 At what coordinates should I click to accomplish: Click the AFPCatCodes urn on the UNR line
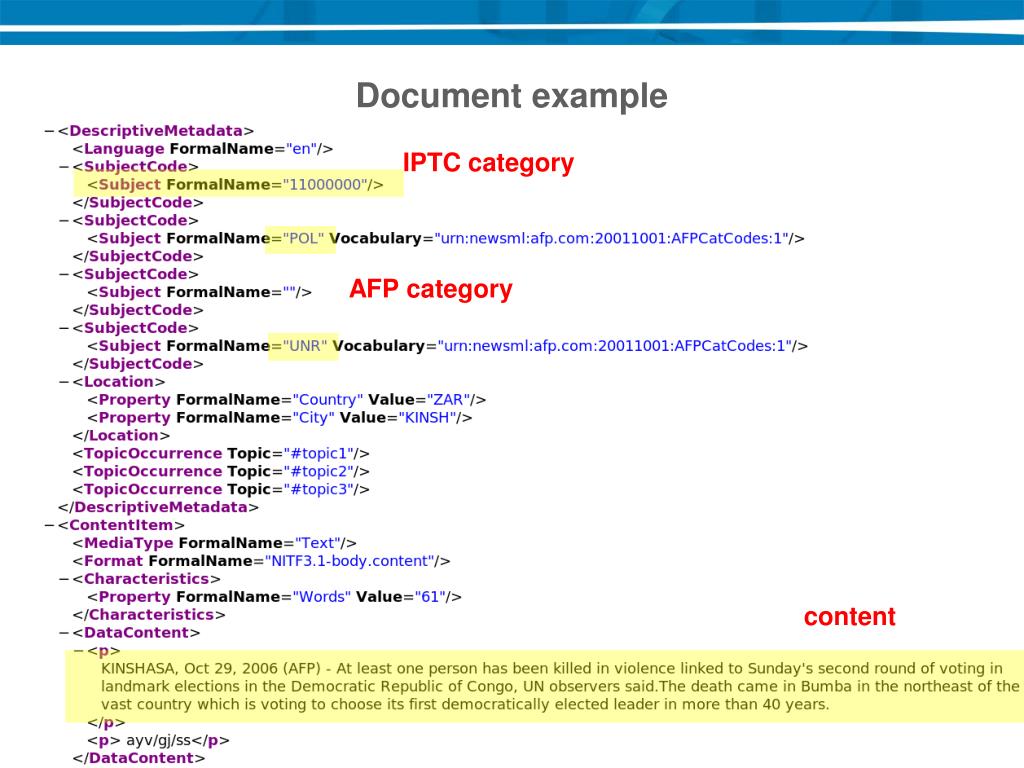[x=615, y=346]
